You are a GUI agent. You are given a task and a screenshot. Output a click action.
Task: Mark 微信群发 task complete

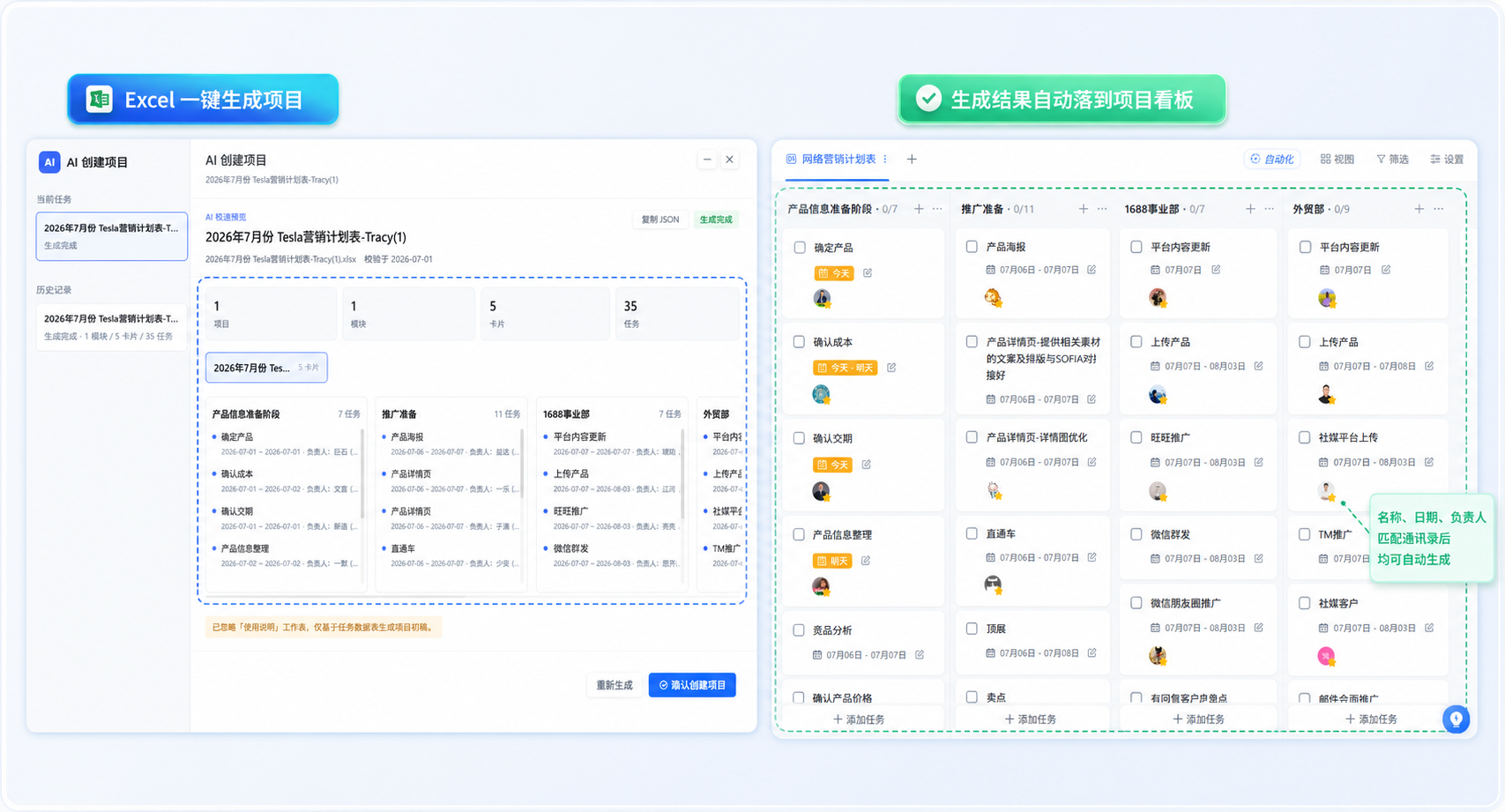1136,534
